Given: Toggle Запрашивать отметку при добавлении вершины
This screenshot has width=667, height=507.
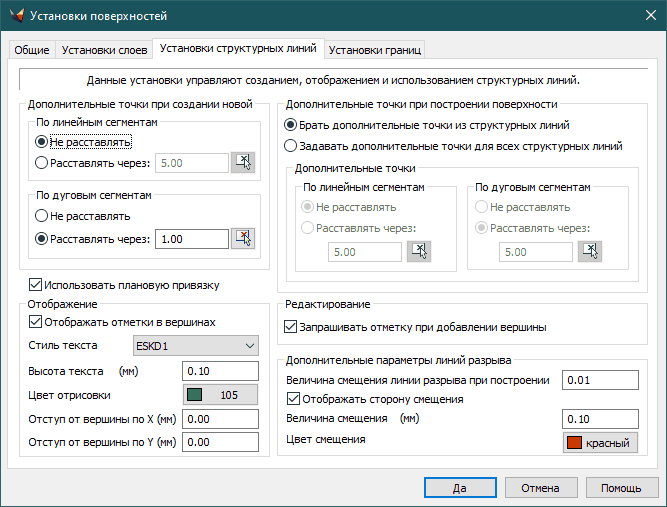Looking at the screenshot, I should point(291,326).
